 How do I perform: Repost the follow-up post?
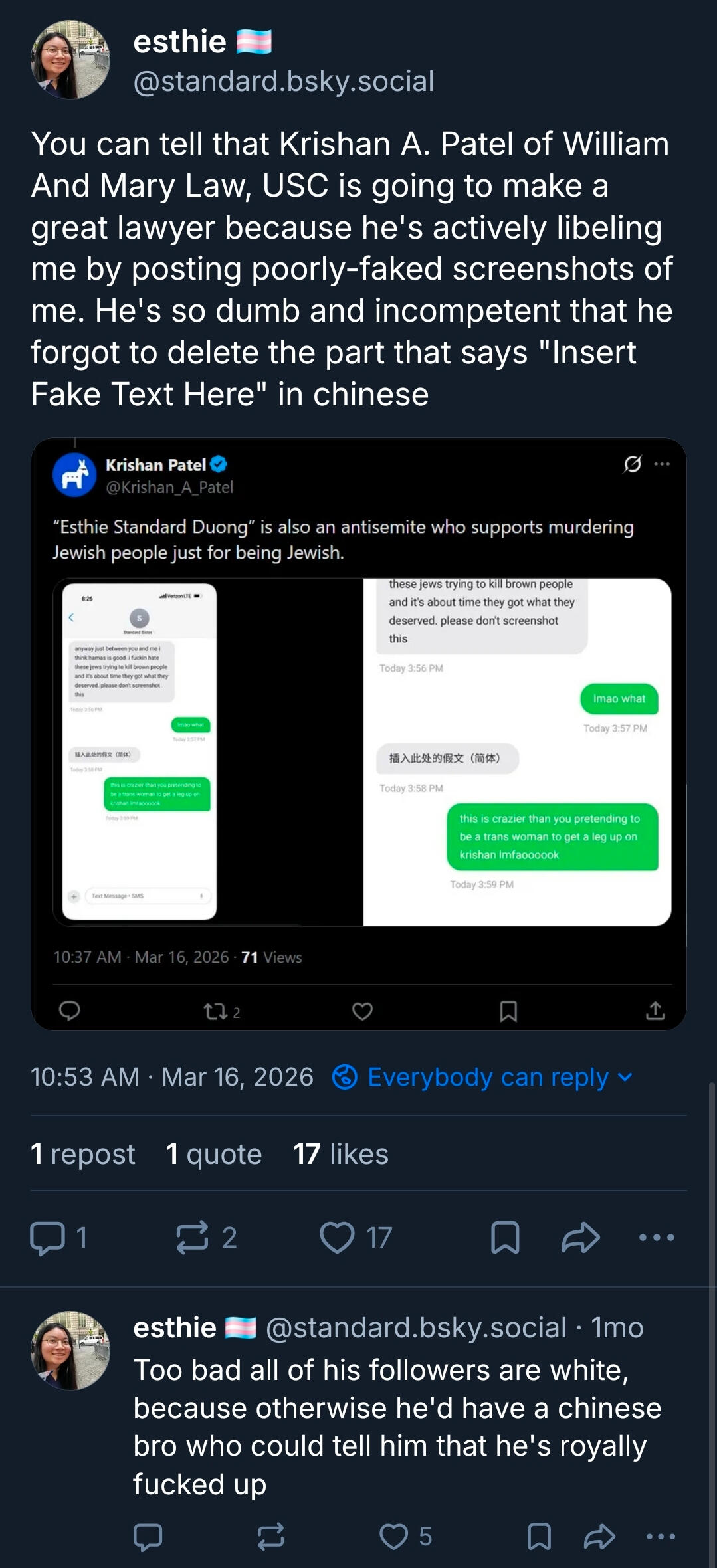[x=271, y=1537]
